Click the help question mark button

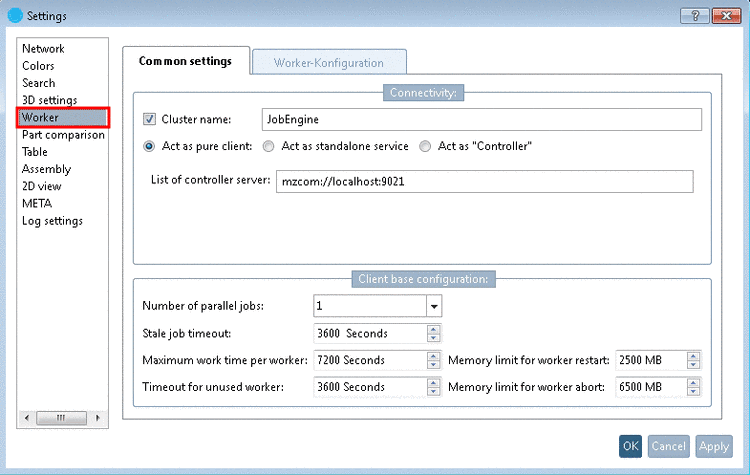click(691, 15)
